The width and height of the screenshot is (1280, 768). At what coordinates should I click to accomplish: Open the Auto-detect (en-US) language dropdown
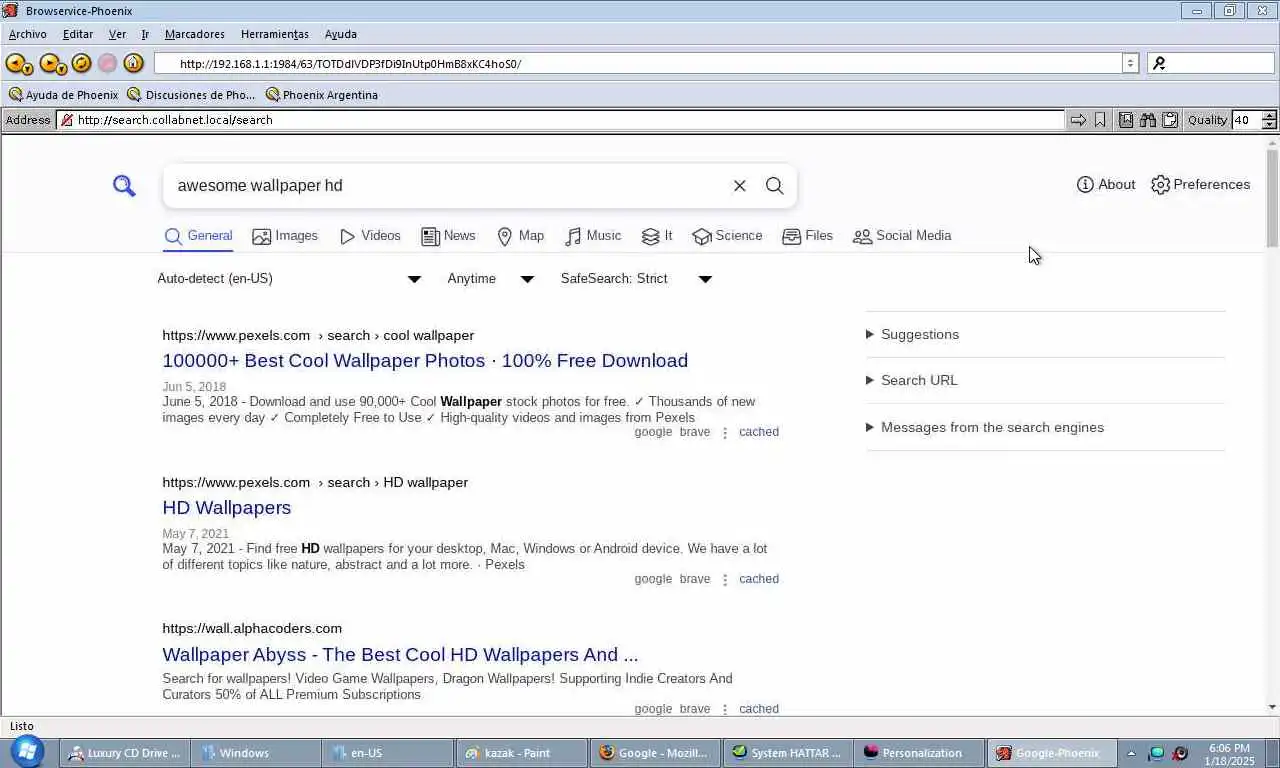pyautogui.click(x=290, y=279)
